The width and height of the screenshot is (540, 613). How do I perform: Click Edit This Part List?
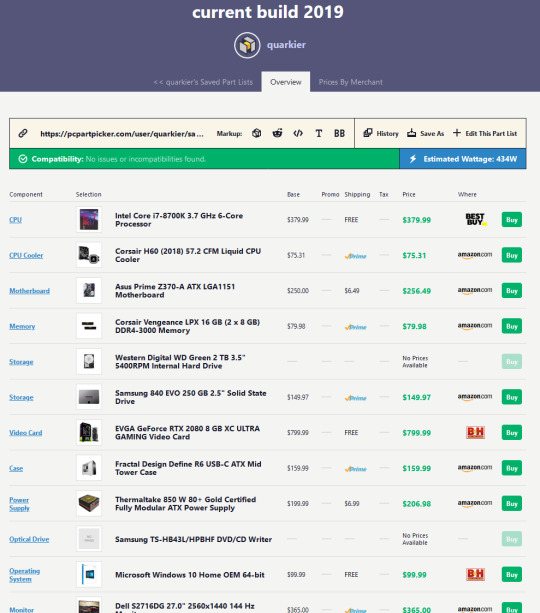pos(485,133)
